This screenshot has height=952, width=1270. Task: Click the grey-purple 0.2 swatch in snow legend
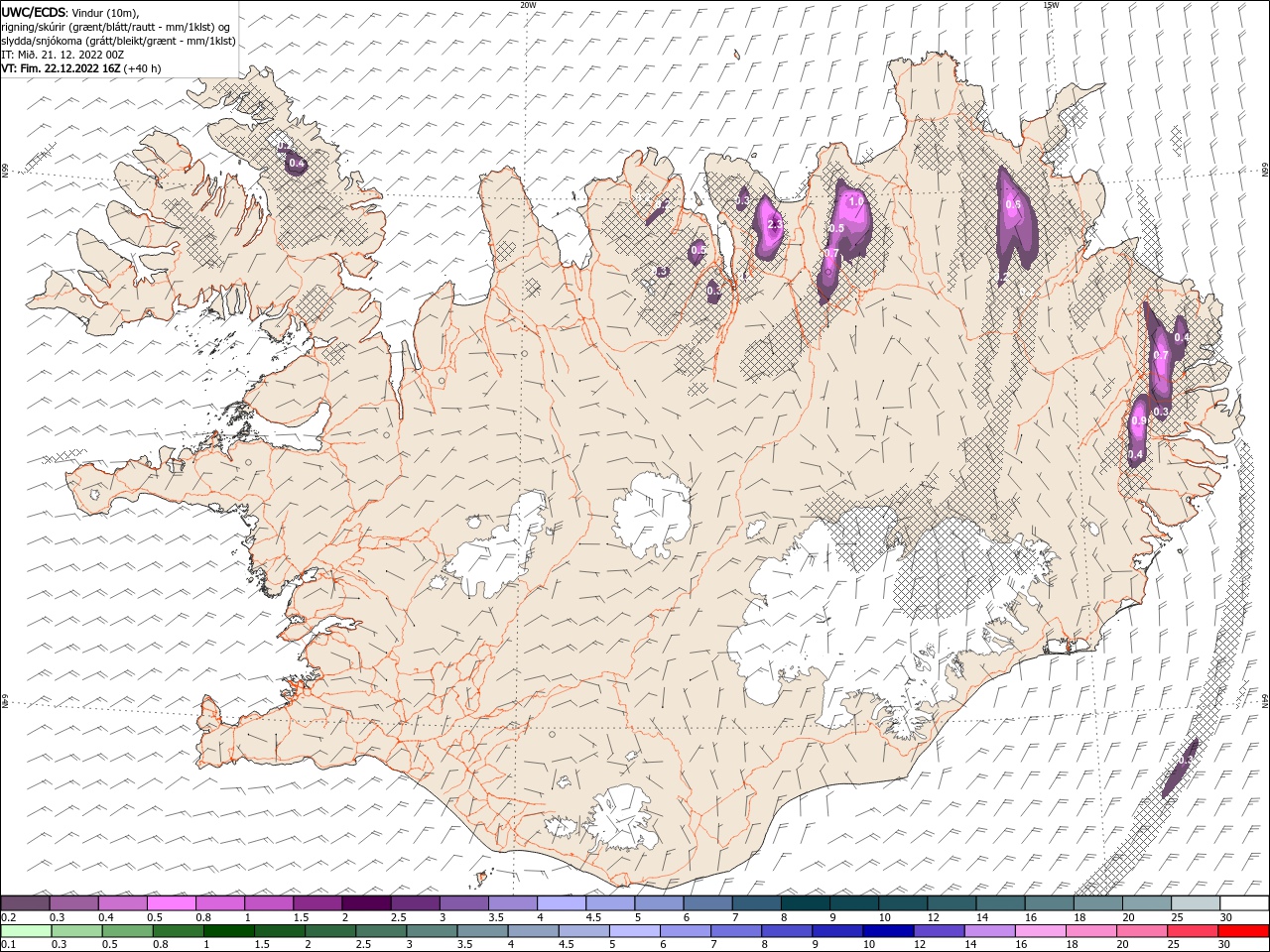26,903
